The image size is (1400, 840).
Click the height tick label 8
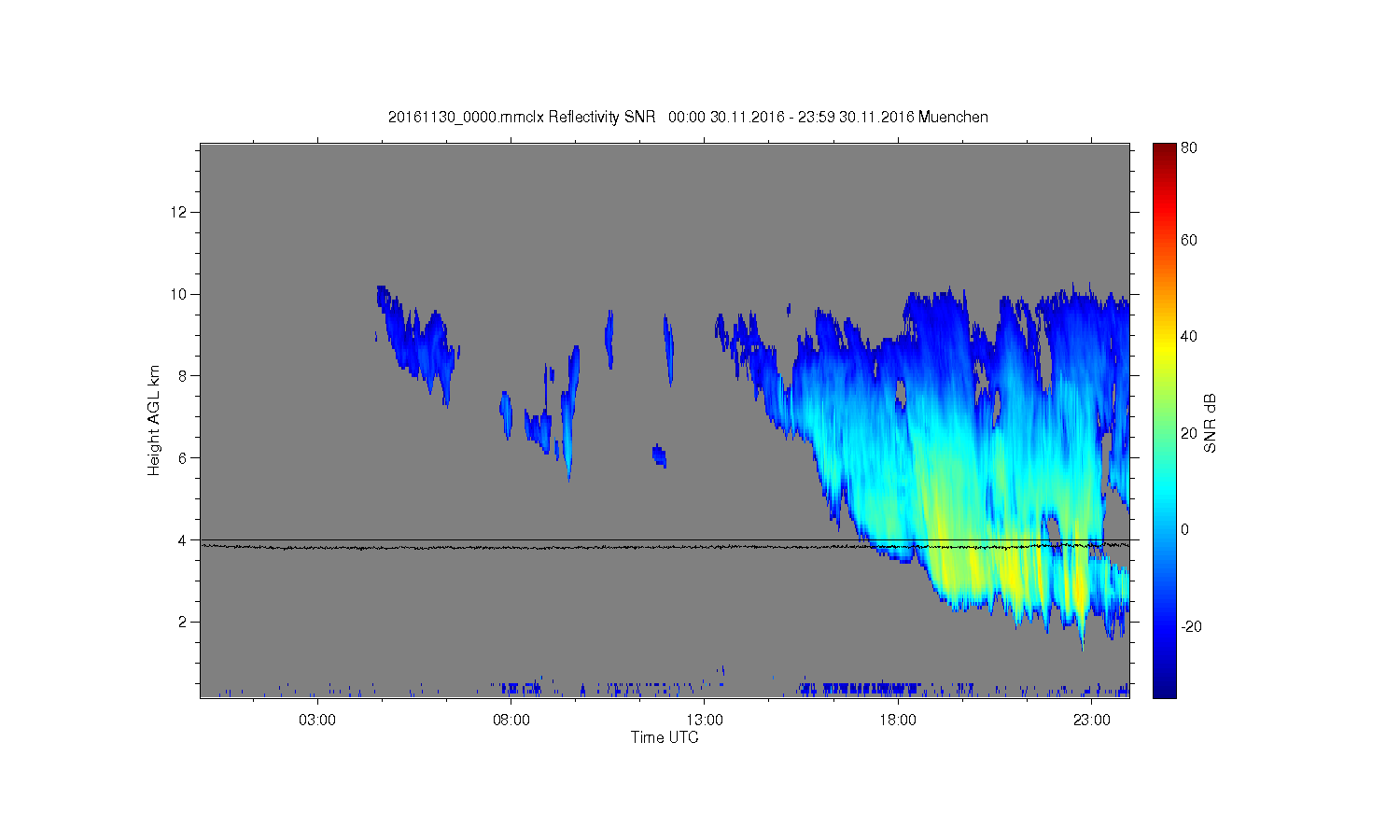point(184,376)
